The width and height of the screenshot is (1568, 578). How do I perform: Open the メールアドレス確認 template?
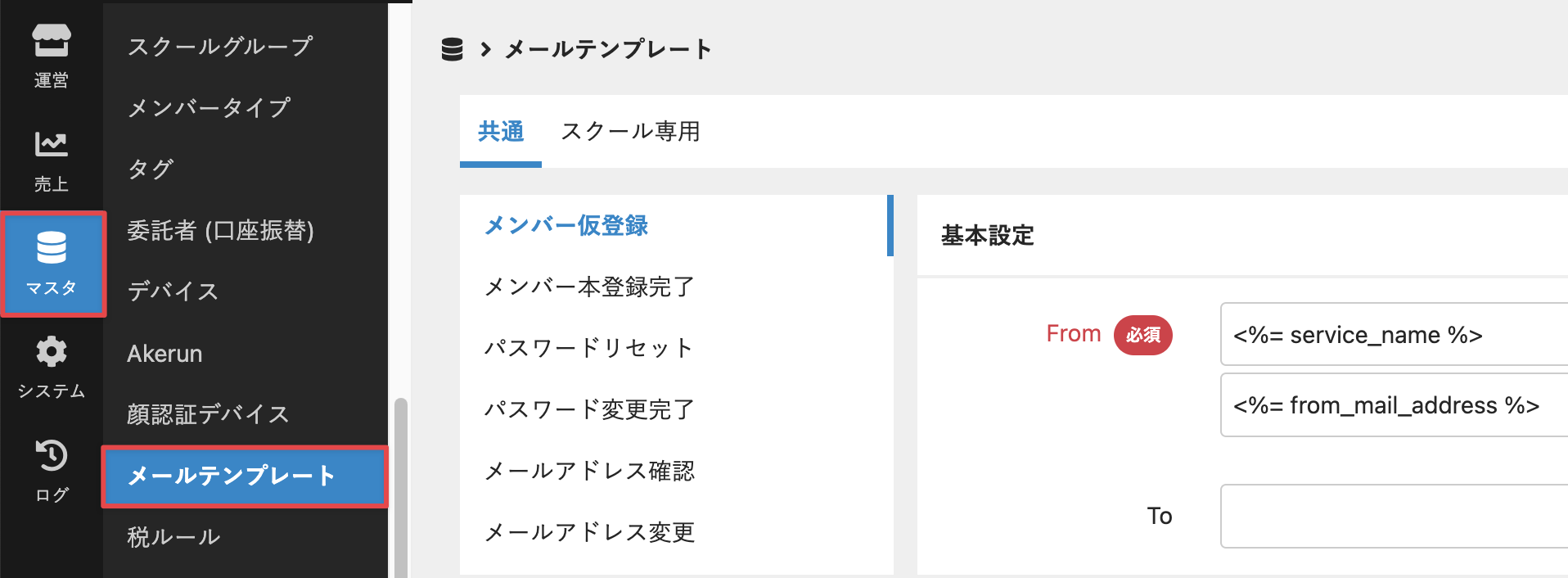(589, 472)
